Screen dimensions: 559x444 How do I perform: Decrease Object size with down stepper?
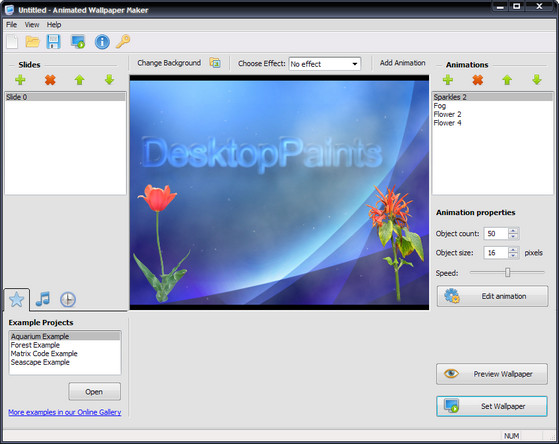click(x=513, y=256)
